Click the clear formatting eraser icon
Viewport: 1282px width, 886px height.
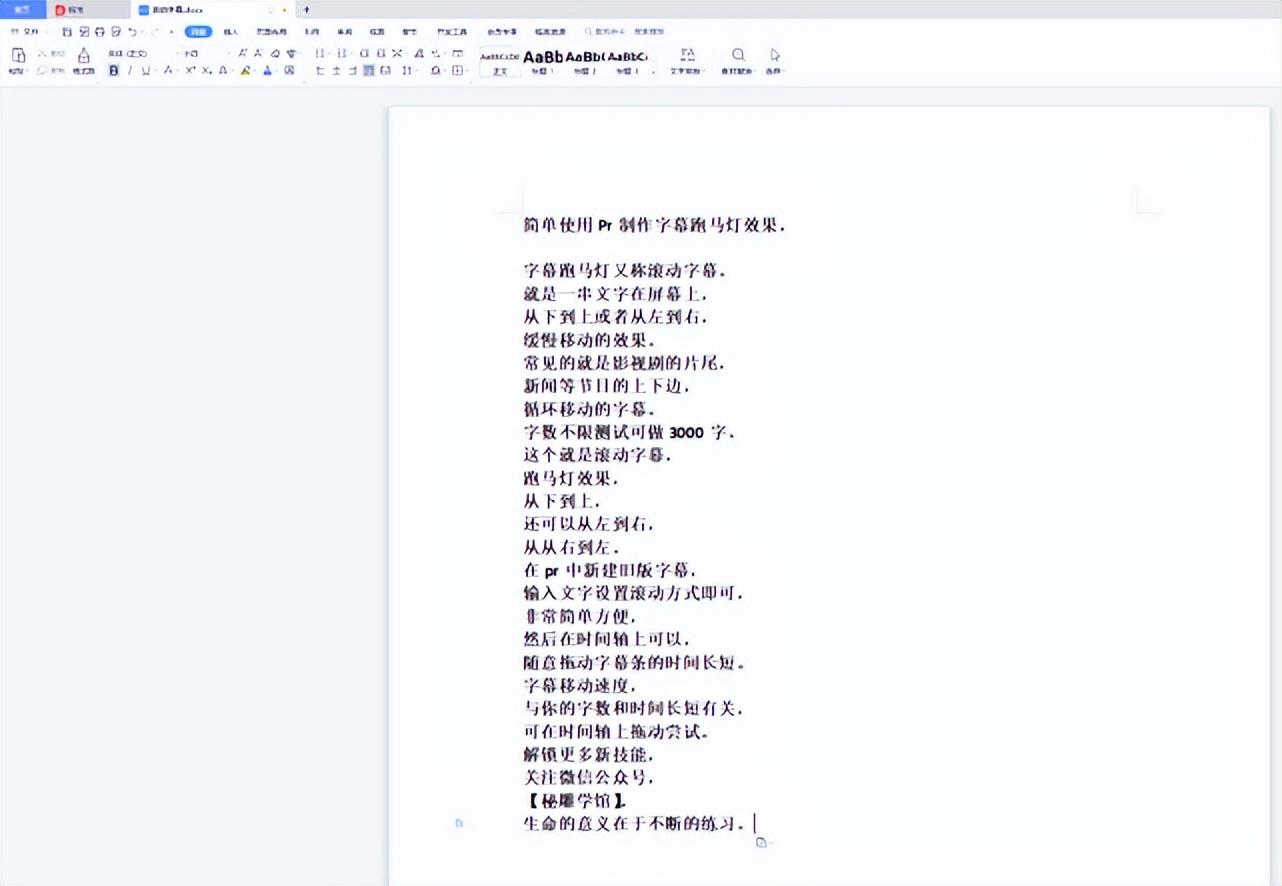click(275, 53)
